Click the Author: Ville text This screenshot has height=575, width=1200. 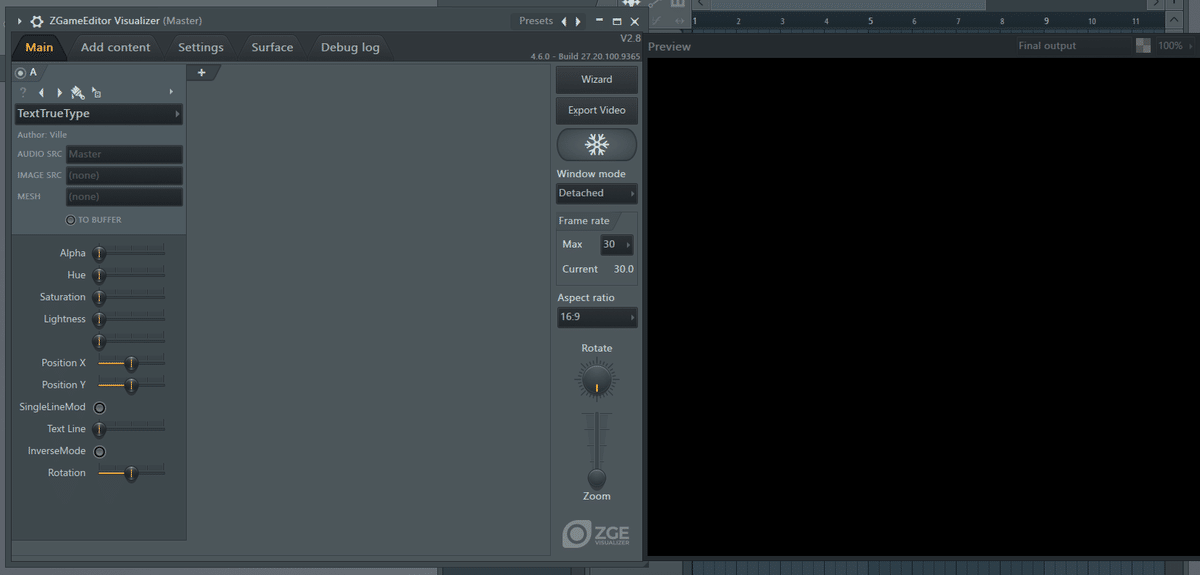(x=42, y=135)
